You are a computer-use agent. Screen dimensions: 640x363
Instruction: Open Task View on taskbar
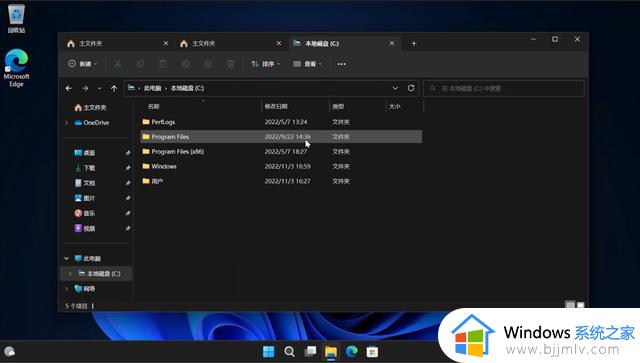[310, 352]
